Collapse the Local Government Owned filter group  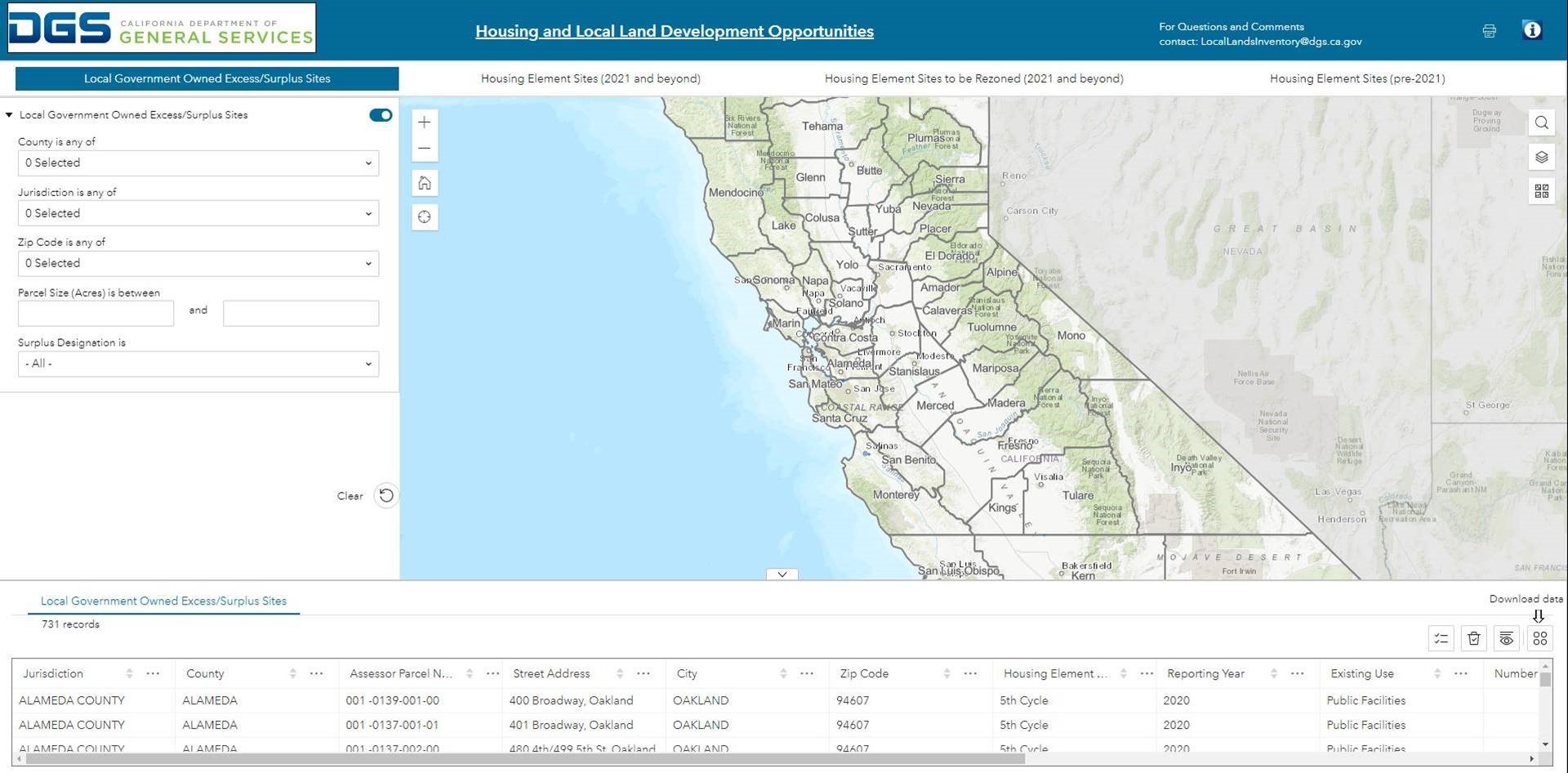click(x=10, y=114)
